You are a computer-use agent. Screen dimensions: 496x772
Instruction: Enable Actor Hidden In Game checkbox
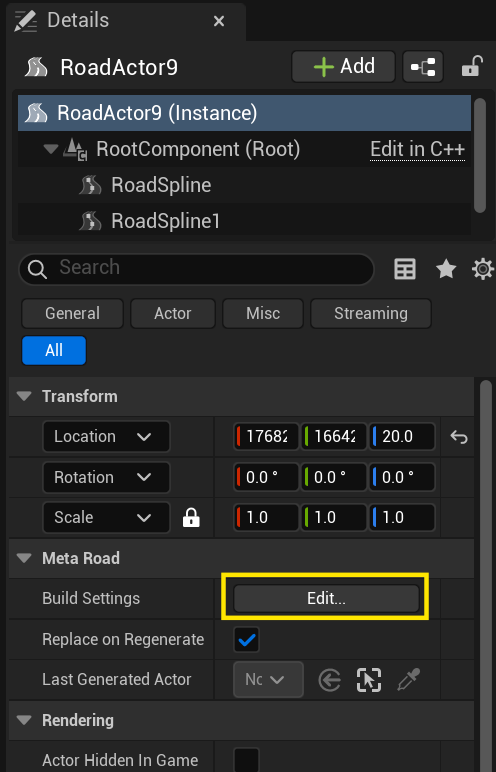(246, 760)
